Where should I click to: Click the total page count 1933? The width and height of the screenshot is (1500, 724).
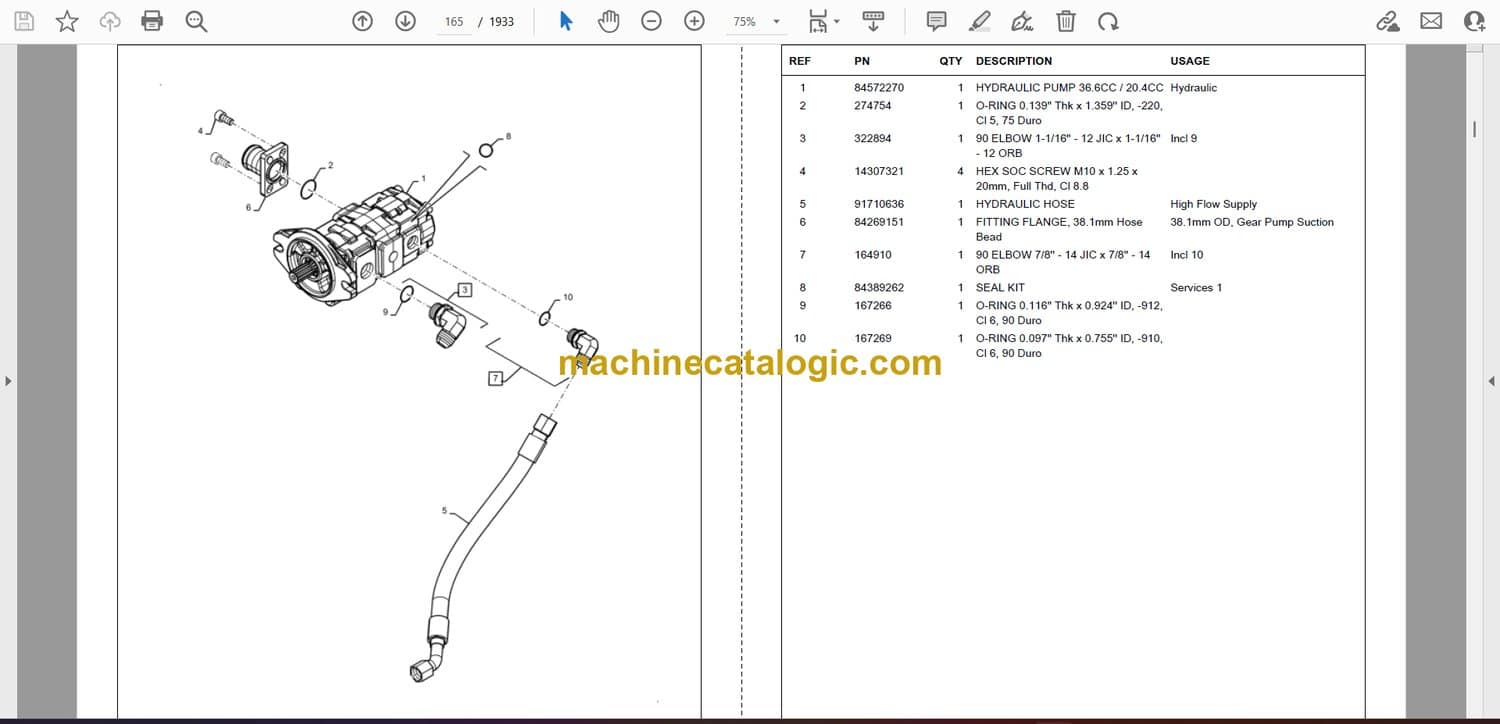[x=501, y=21]
